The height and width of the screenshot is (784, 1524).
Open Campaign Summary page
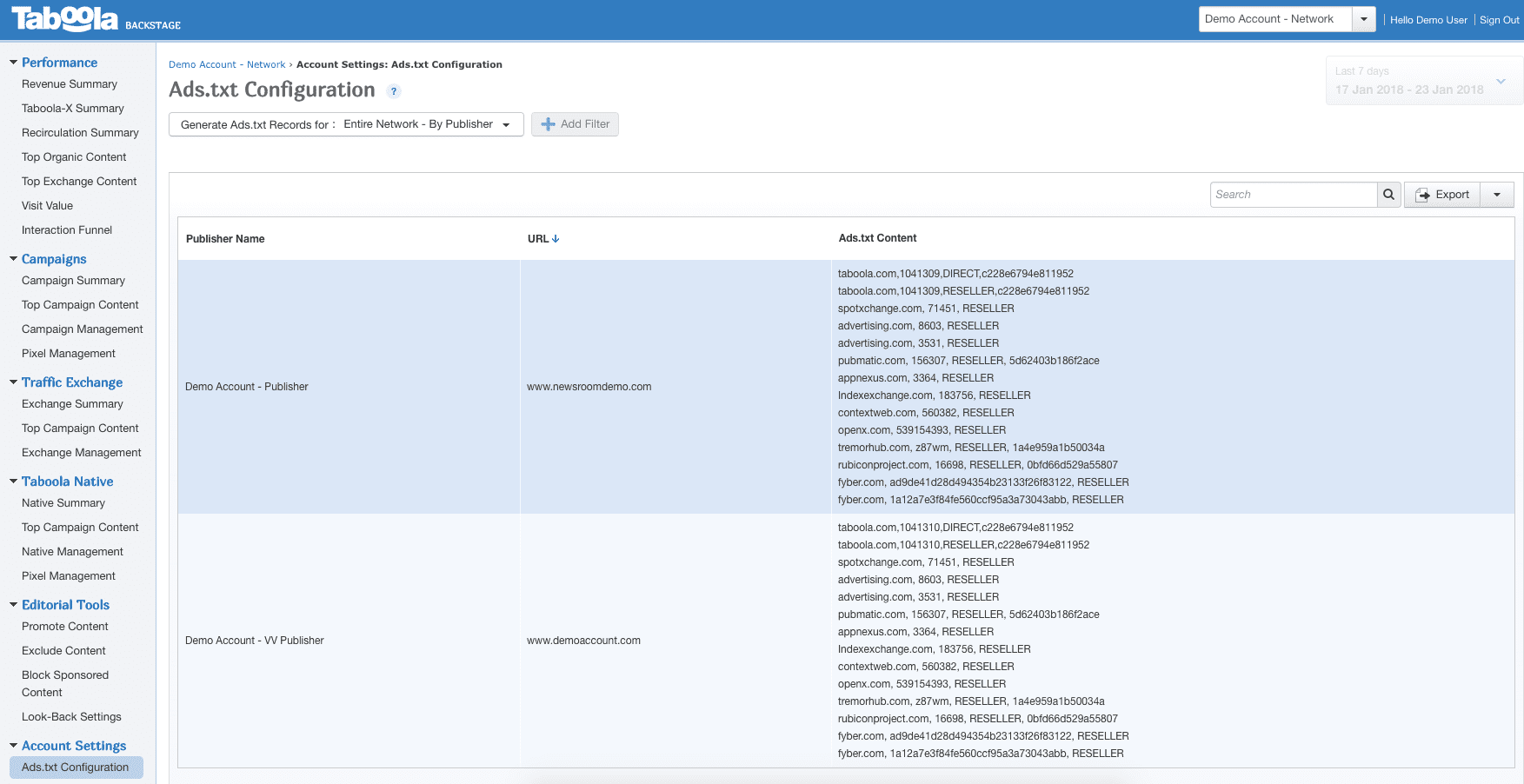tap(73, 281)
